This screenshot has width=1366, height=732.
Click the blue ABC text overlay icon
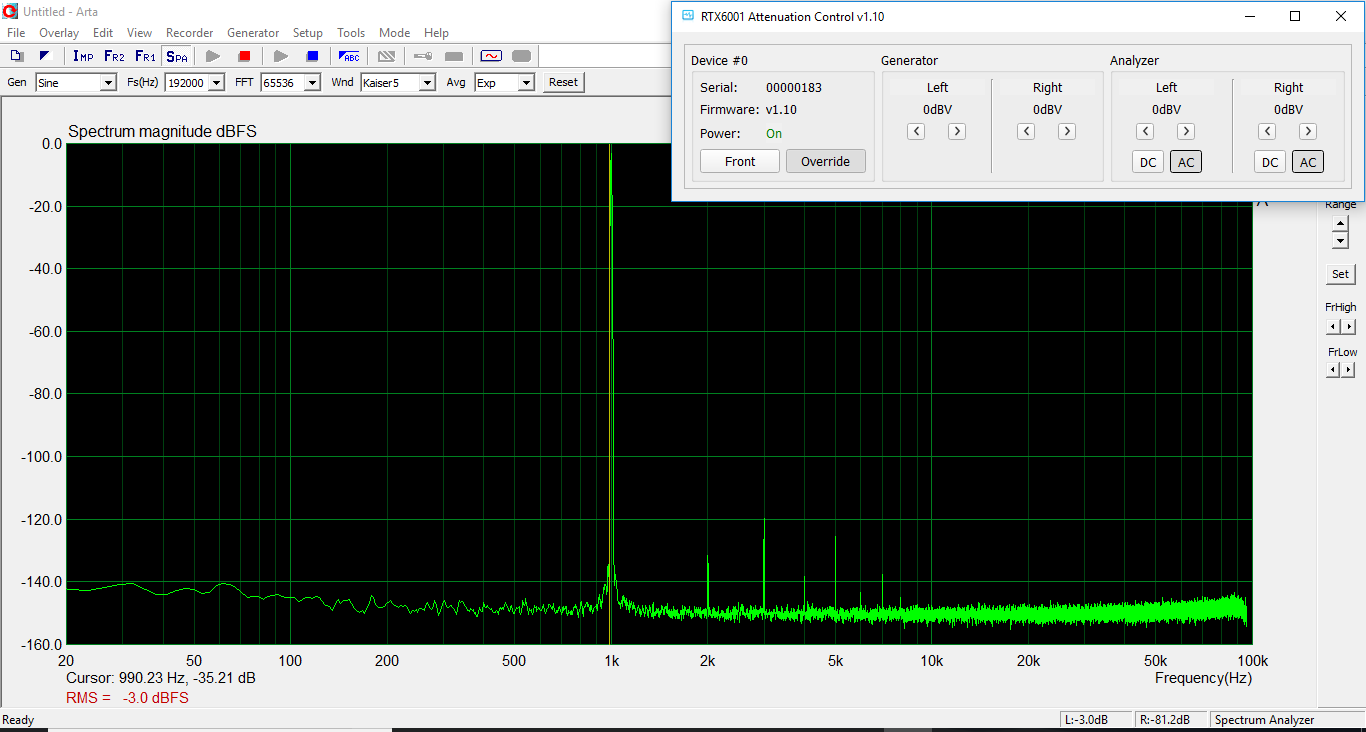pos(349,56)
